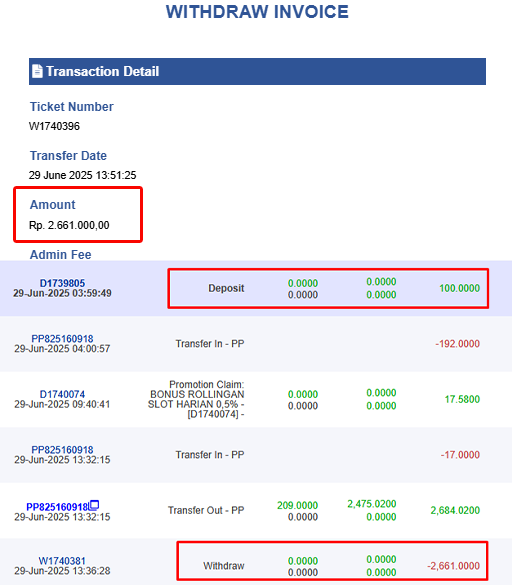
Task: Click the Transfer Date label
Action: [x=68, y=156]
